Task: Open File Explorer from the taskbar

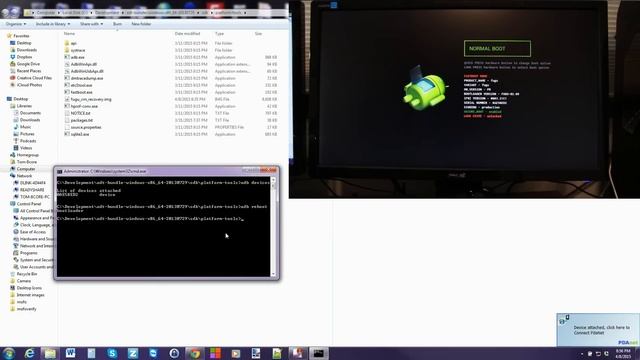Action: pyautogui.click(x=50, y=353)
